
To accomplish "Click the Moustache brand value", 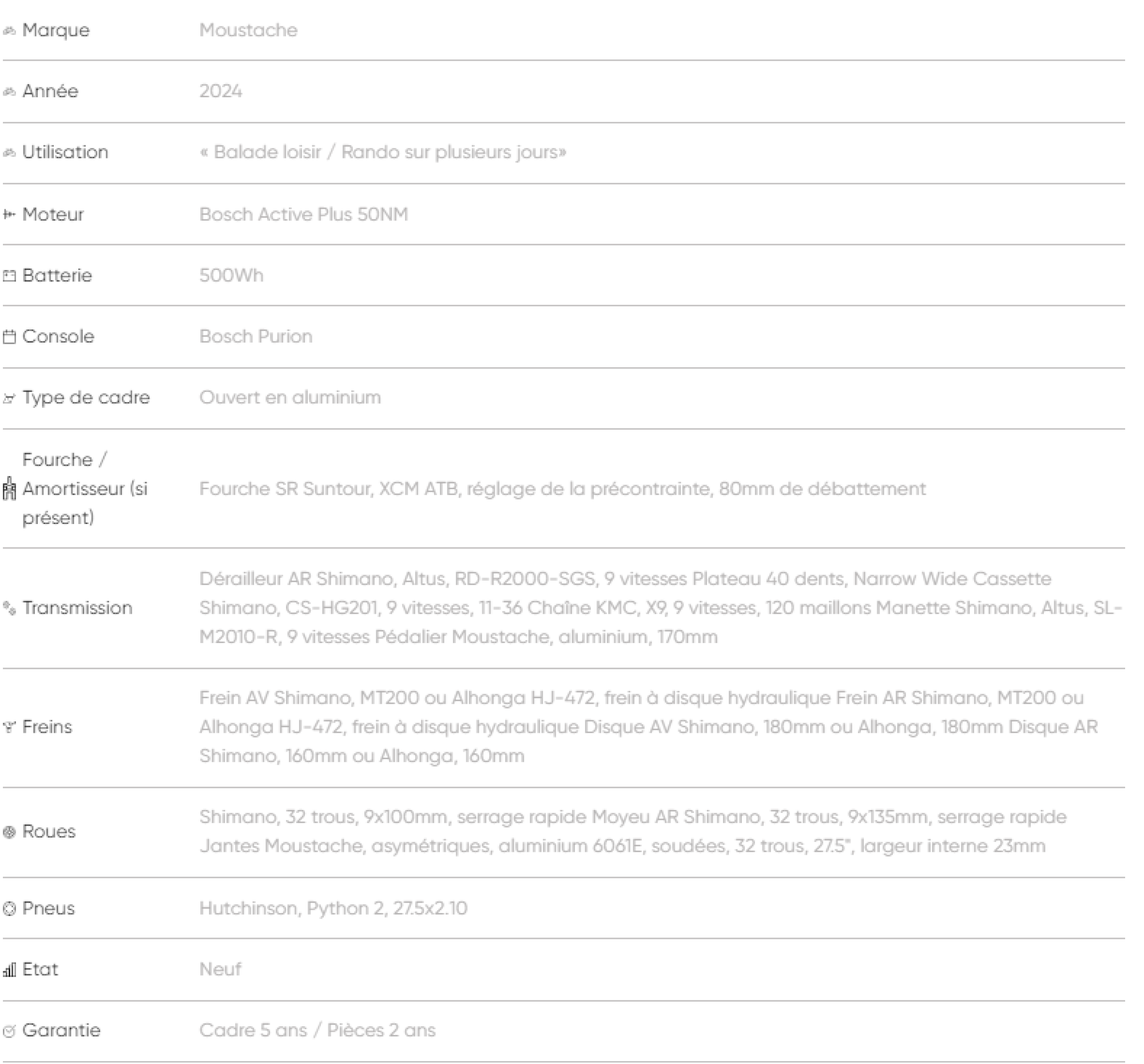I will click(x=248, y=30).
